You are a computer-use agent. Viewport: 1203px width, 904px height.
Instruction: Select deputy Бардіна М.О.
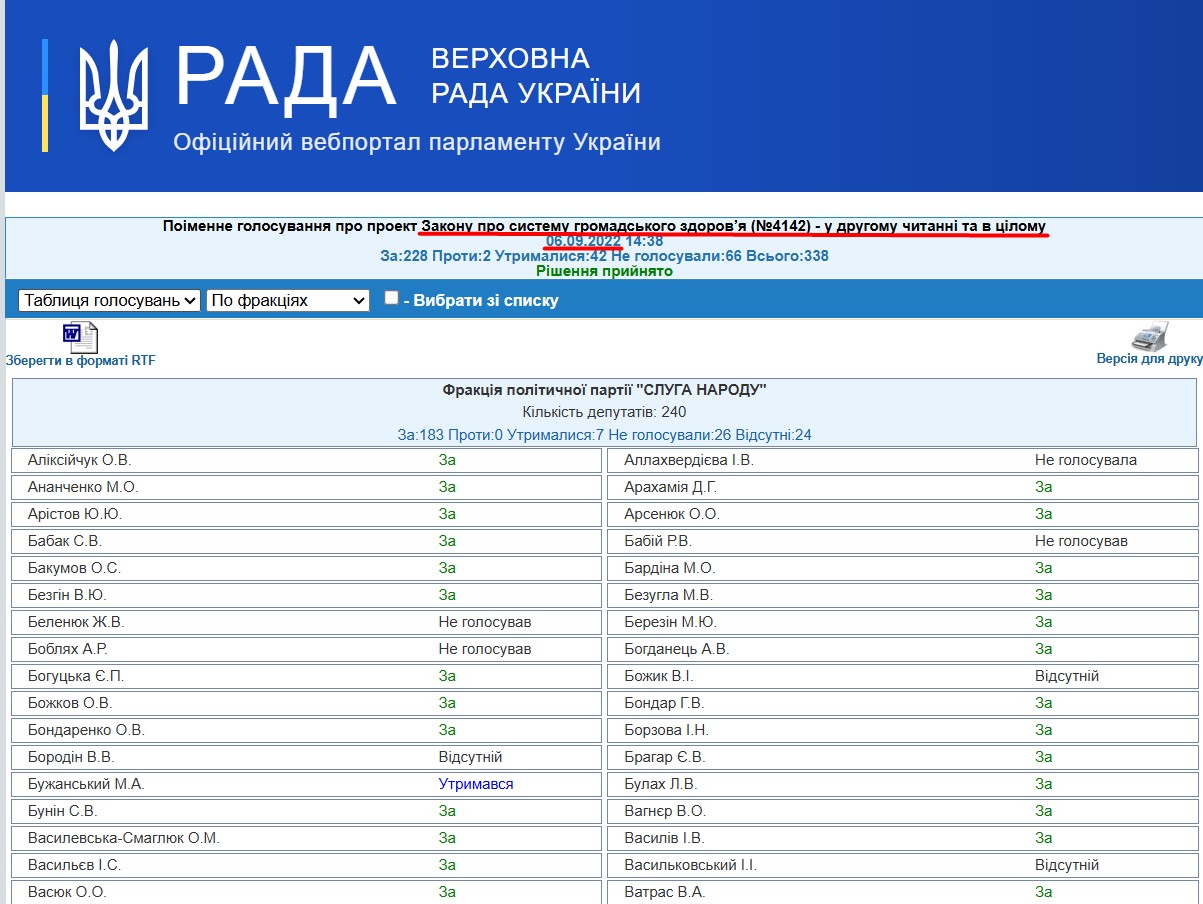click(x=670, y=568)
